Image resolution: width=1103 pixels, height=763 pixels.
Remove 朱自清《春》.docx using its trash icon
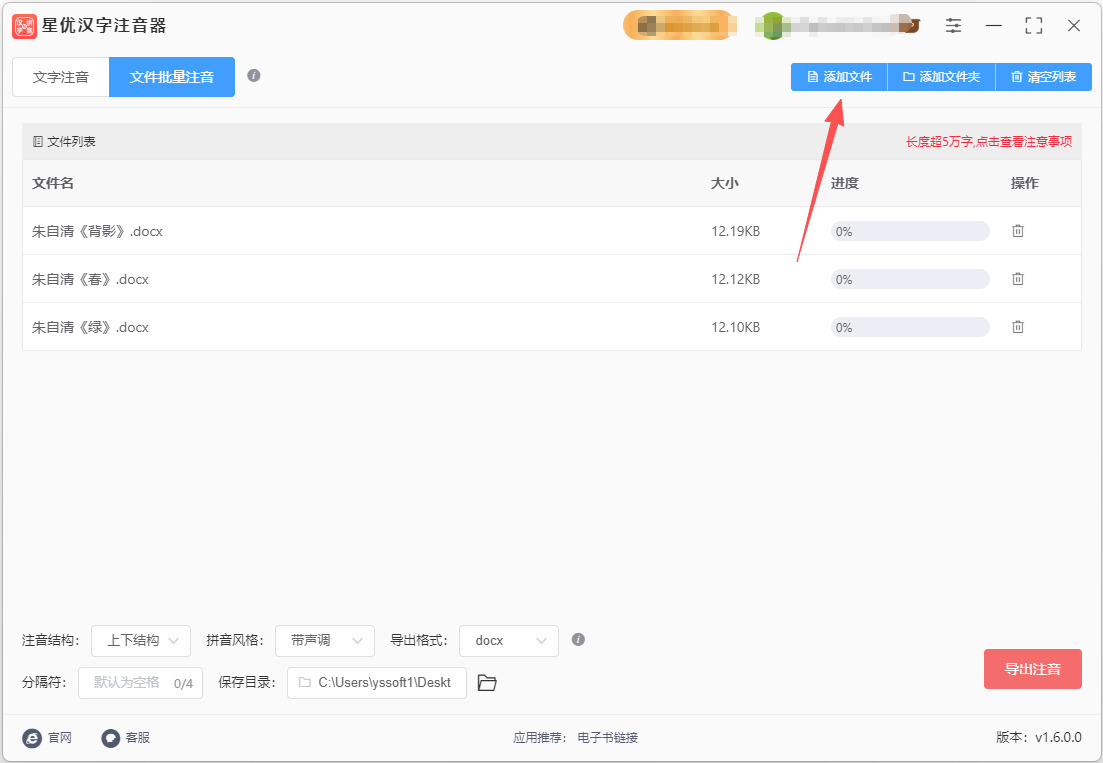[1017, 278]
